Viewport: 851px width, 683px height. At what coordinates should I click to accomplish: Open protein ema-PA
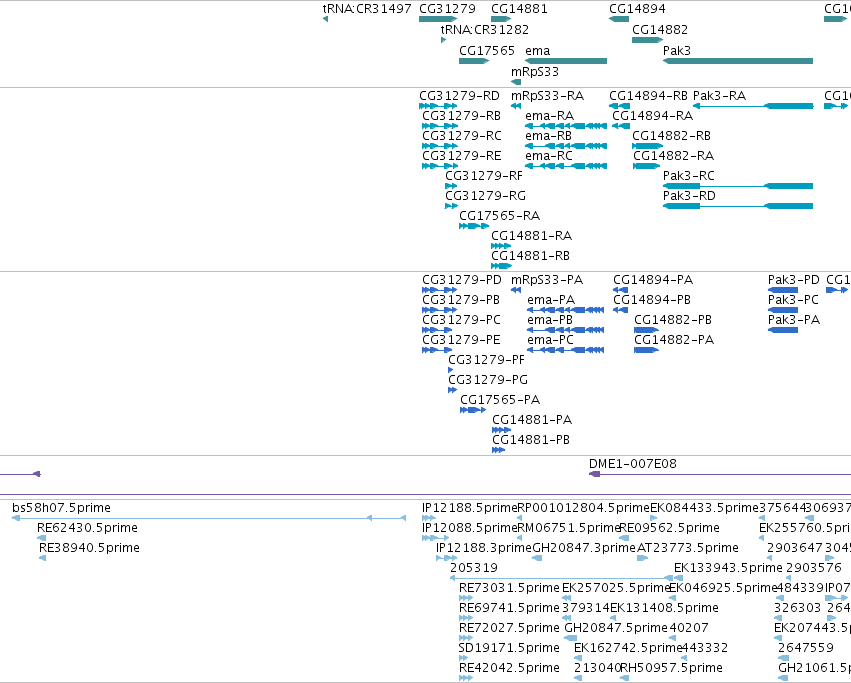point(551,300)
